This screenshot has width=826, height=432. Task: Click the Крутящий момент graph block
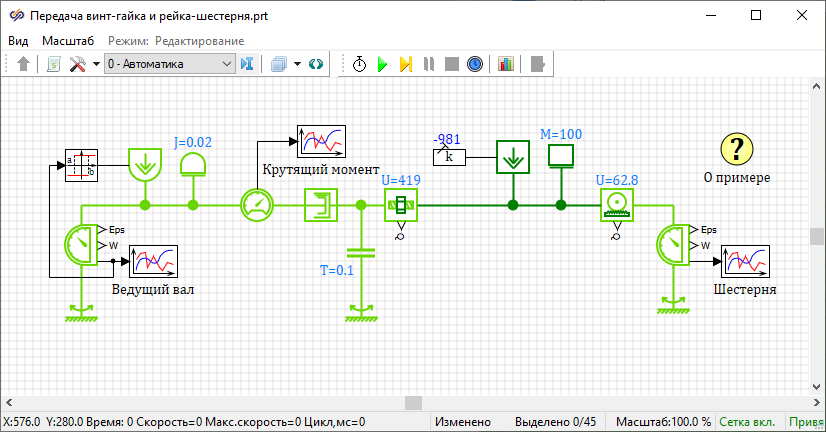(320, 139)
